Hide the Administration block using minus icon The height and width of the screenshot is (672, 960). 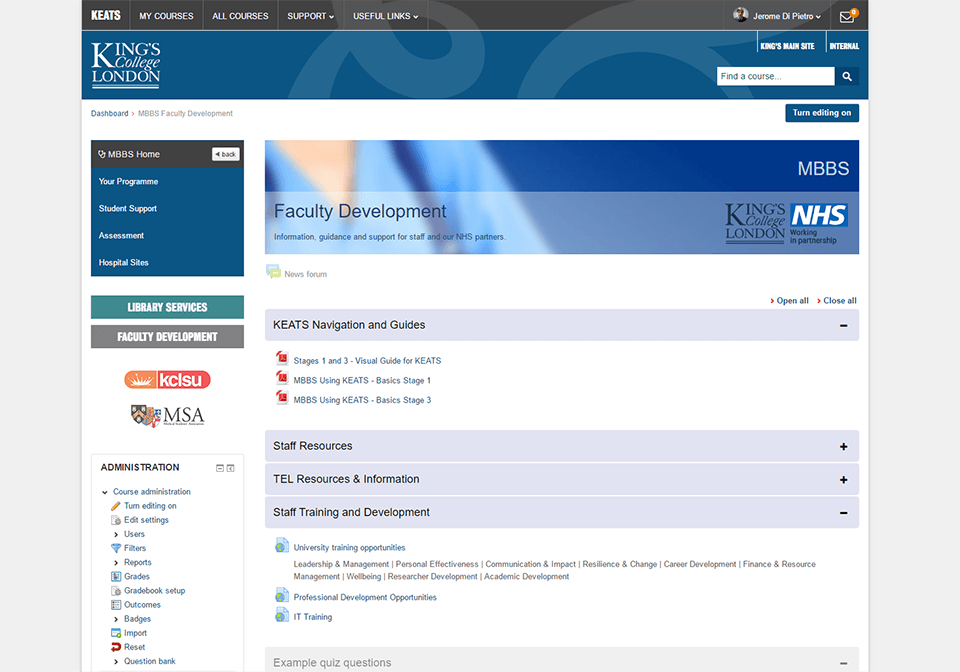[220, 468]
